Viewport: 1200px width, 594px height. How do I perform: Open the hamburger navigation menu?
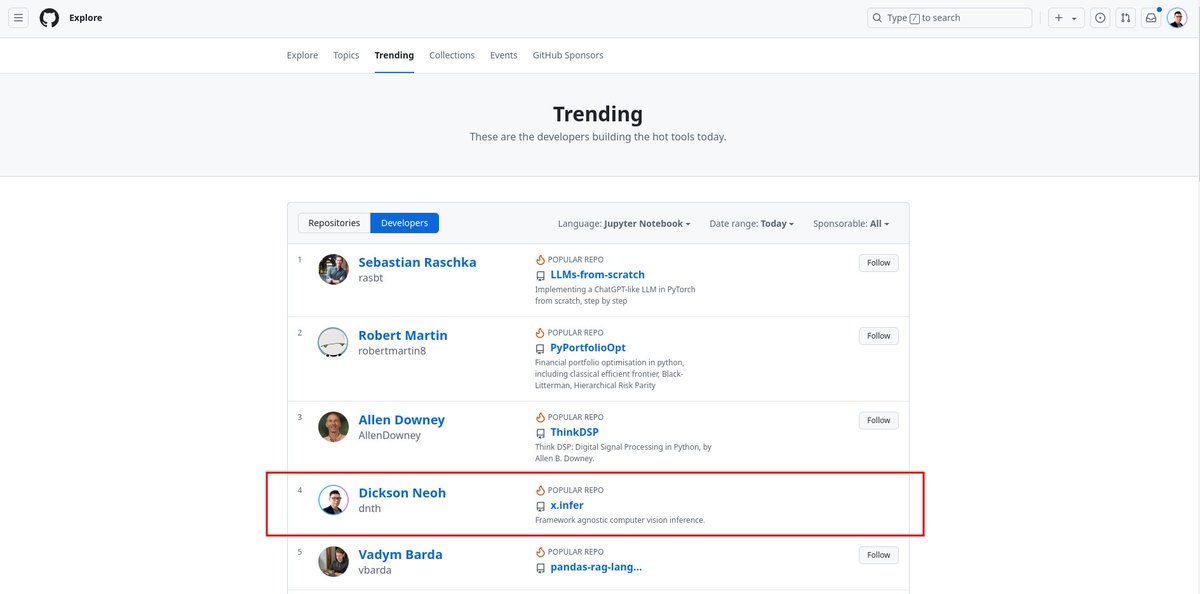[19, 18]
